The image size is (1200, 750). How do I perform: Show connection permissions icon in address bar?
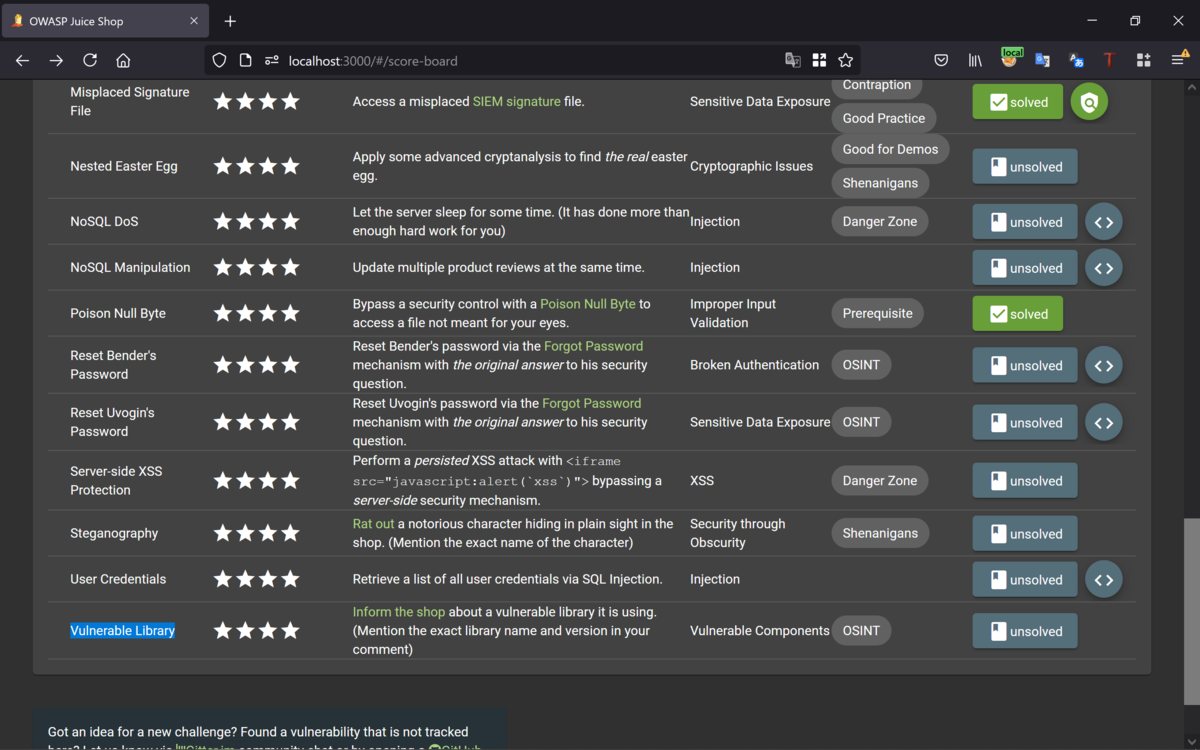point(271,60)
